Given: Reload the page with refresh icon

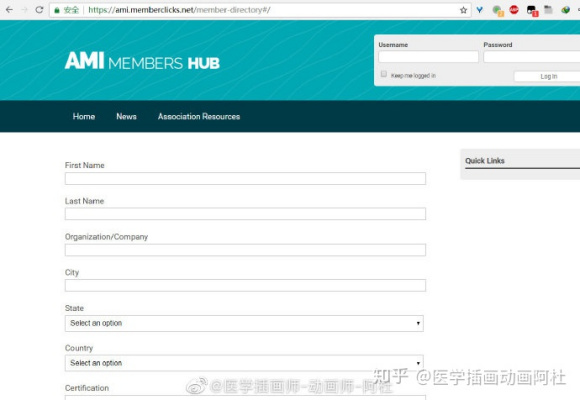Looking at the screenshot, I should click(39, 10).
